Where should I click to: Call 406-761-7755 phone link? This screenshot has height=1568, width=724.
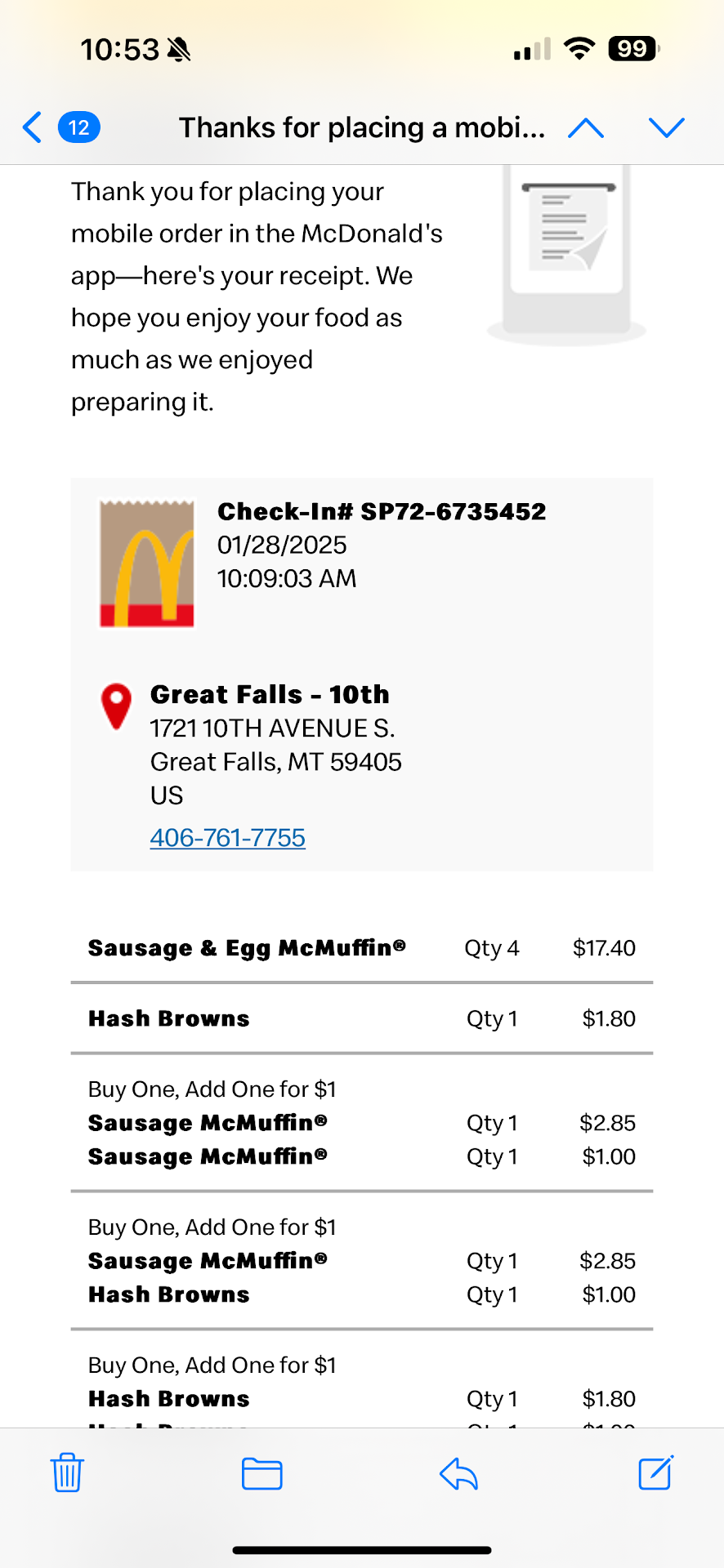pos(227,837)
